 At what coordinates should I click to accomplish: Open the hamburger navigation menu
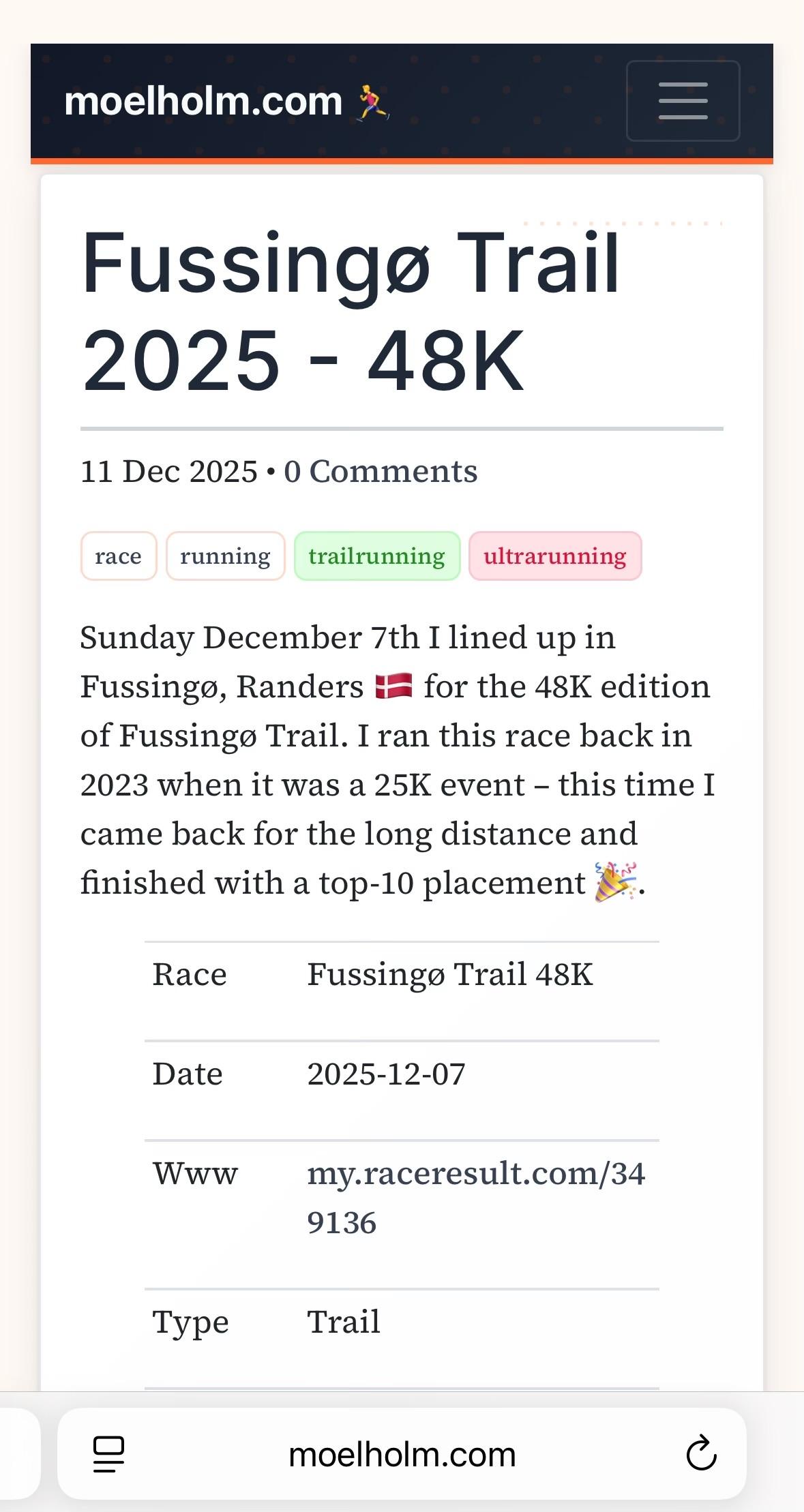tap(683, 101)
